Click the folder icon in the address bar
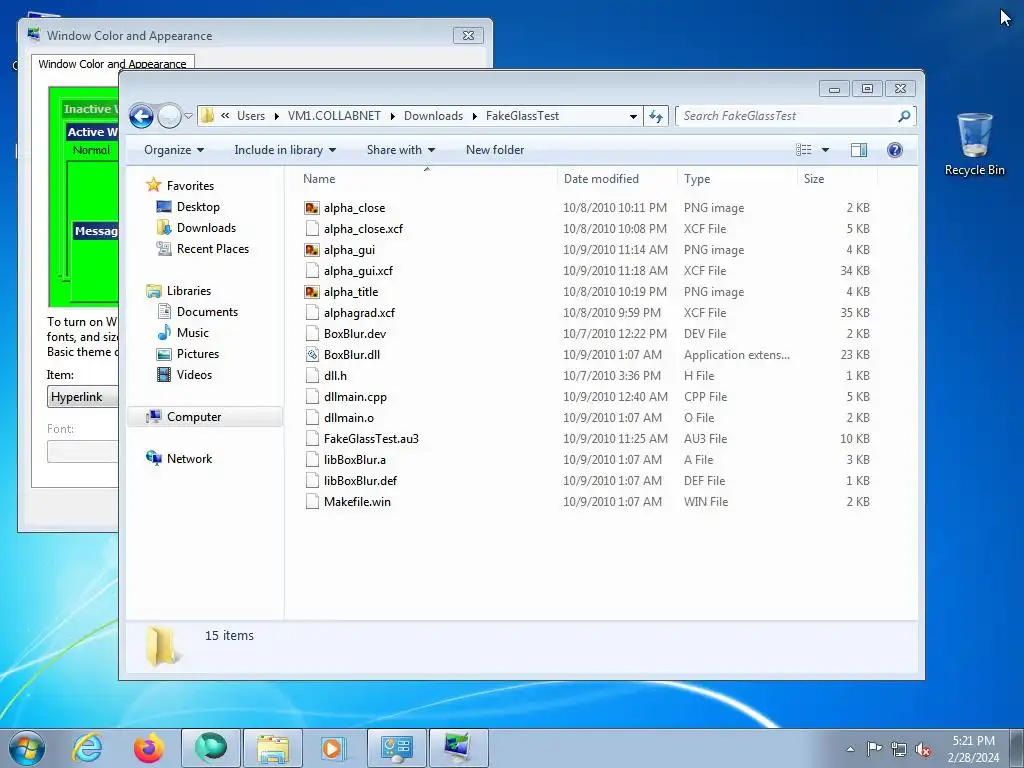This screenshot has width=1024, height=768. (207, 116)
